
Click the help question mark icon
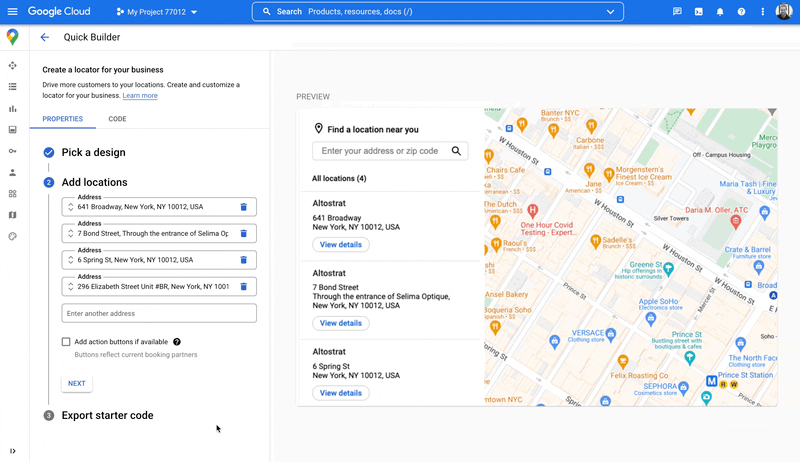741,12
